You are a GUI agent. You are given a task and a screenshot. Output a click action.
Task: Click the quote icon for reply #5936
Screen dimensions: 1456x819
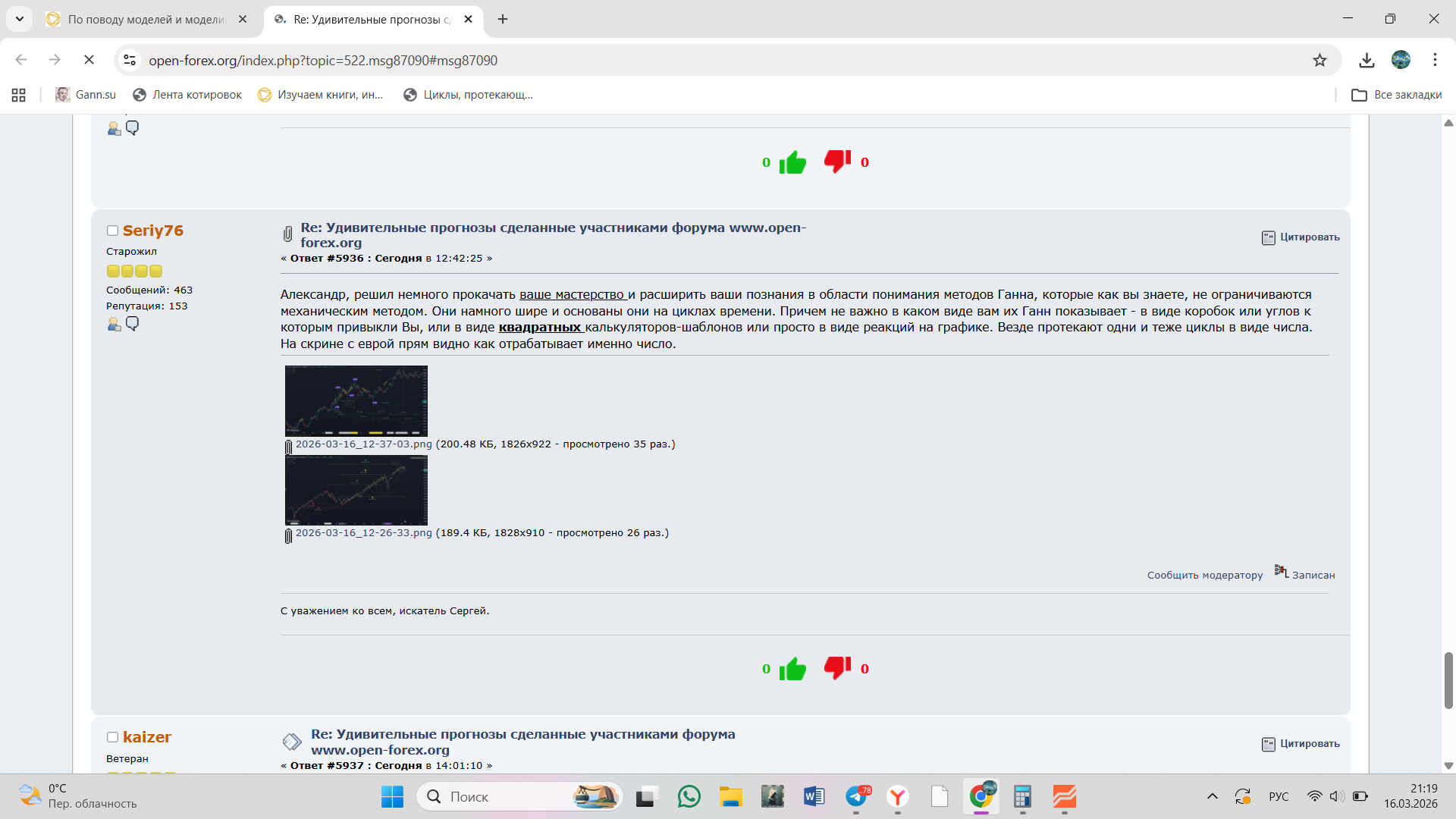pyautogui.click(x=1268, y=237)
